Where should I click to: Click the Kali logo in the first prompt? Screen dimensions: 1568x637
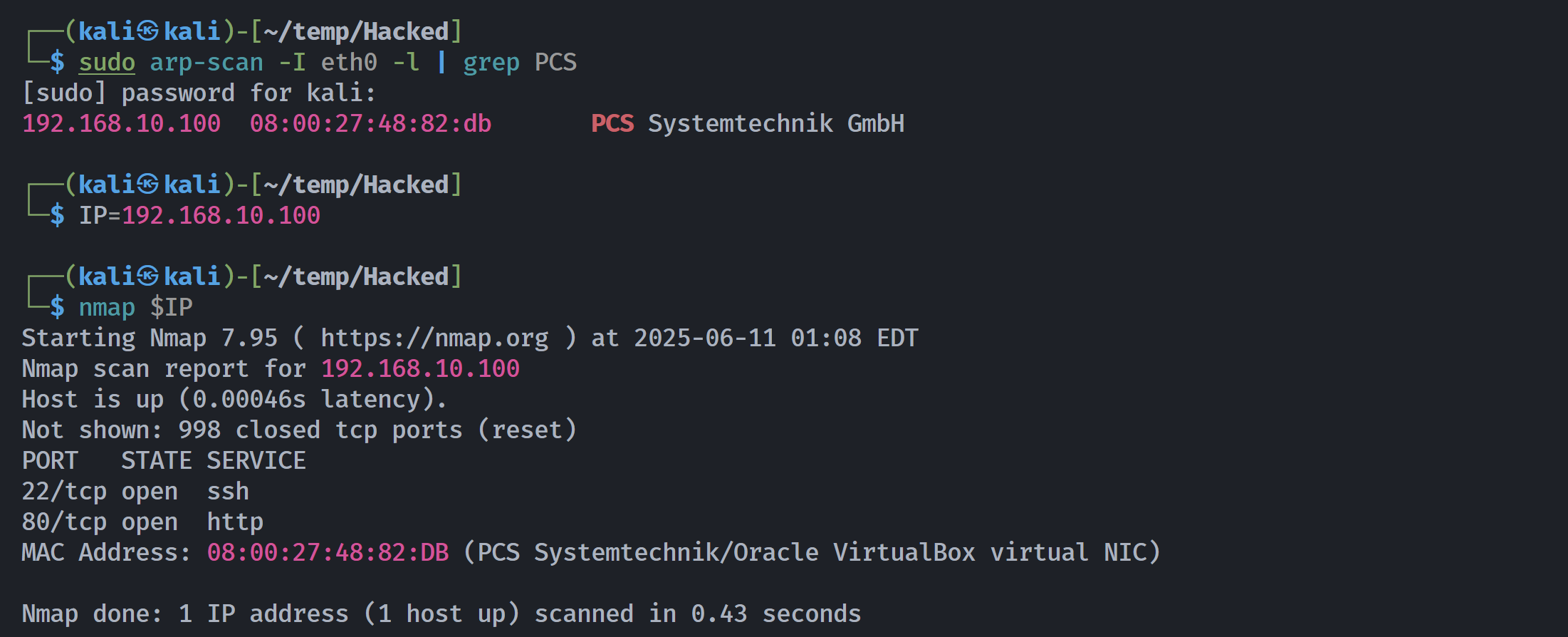pyautogui.click(x=148, y=31)
